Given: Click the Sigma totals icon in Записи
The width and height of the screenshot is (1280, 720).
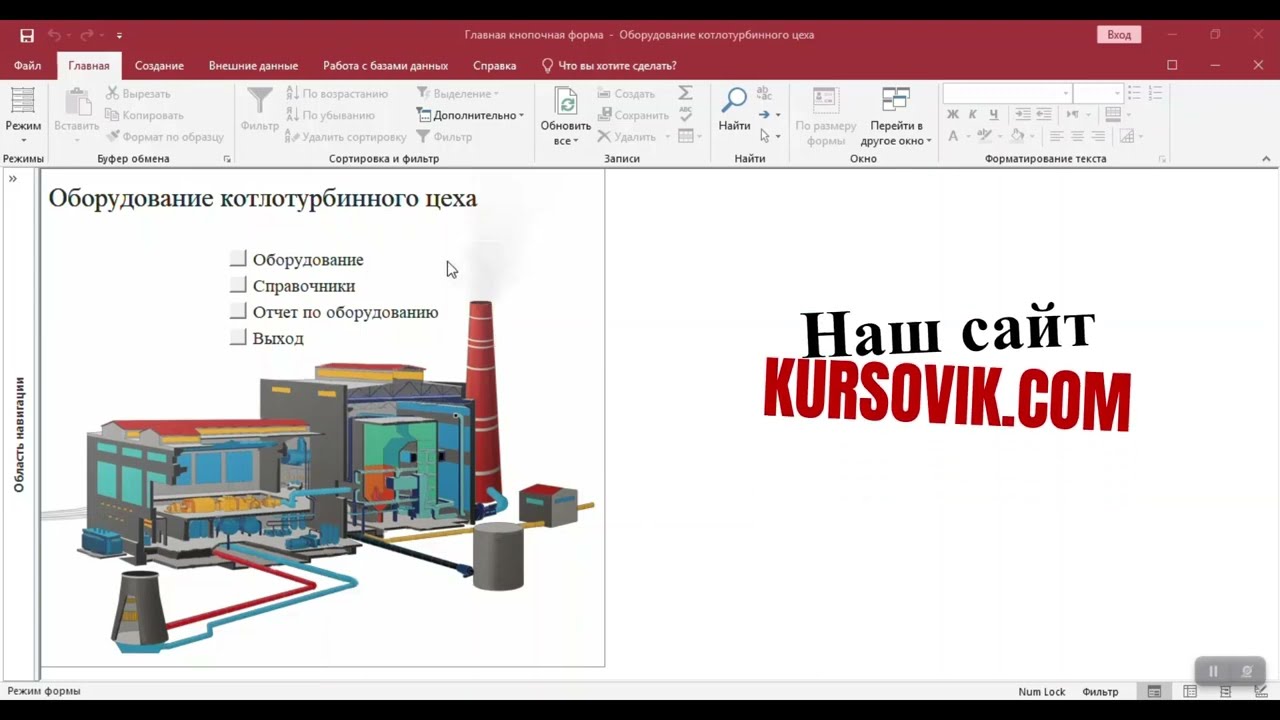Looking at the screenshot, I should tap(685, 93).
